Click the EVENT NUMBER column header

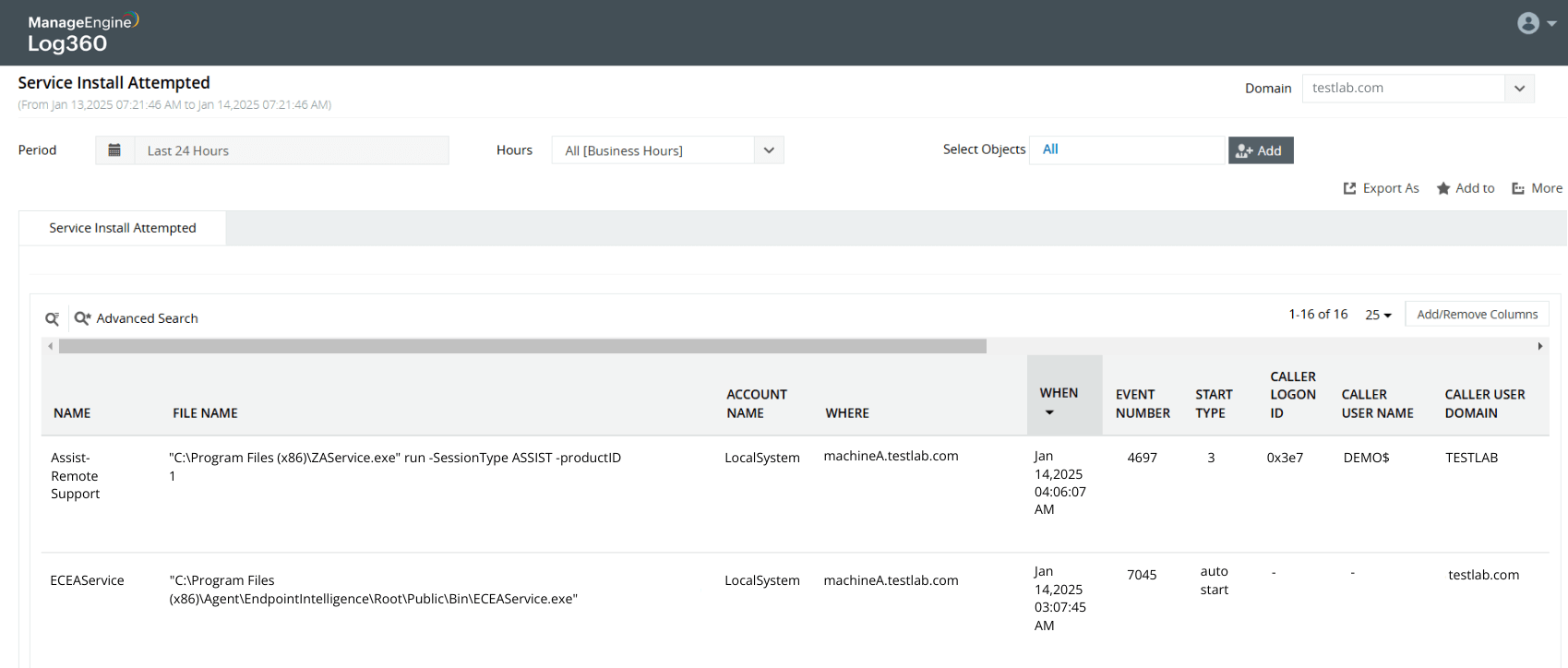[1143, 403]
